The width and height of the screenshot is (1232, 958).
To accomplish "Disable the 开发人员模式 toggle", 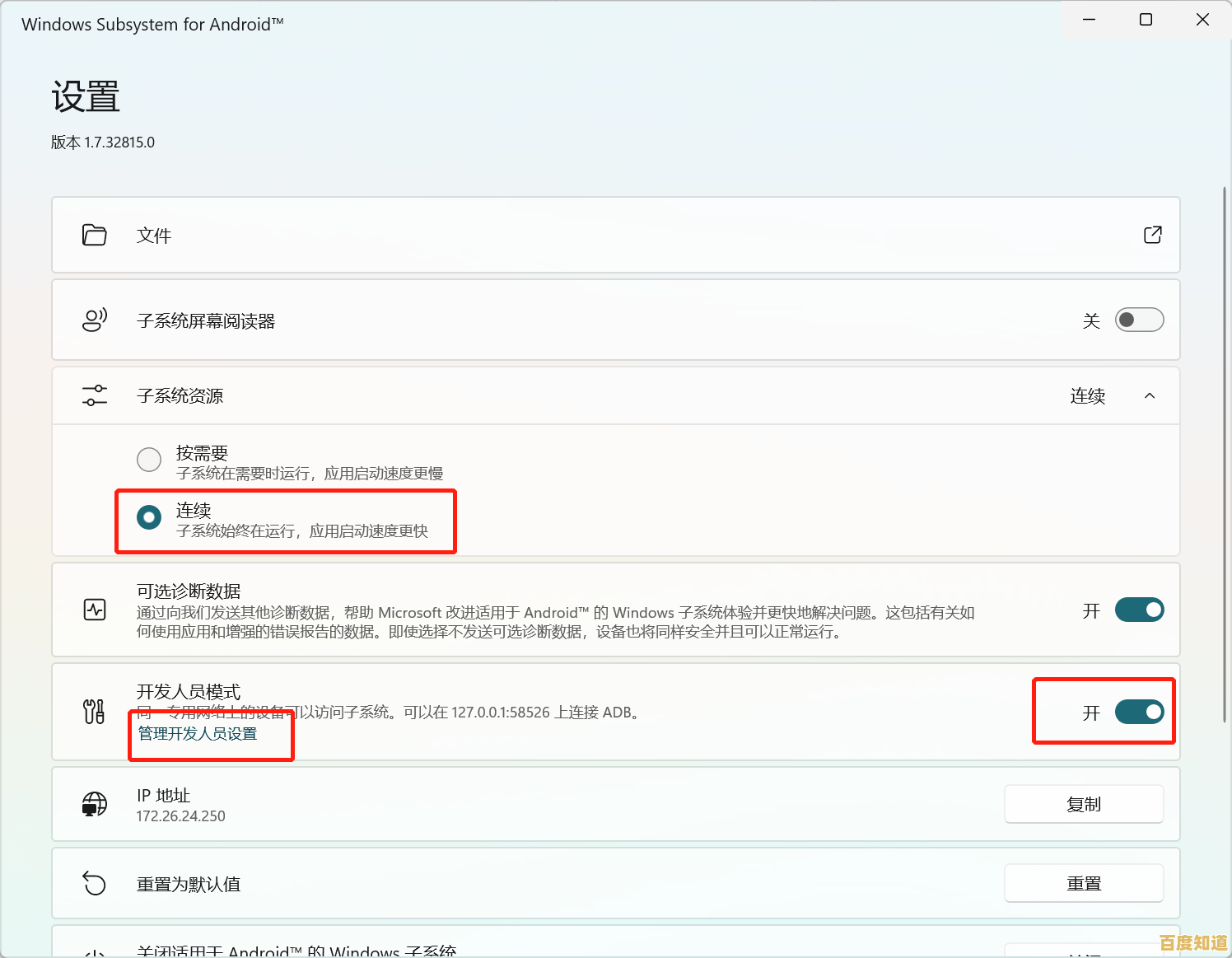I will coord(1139,712).
